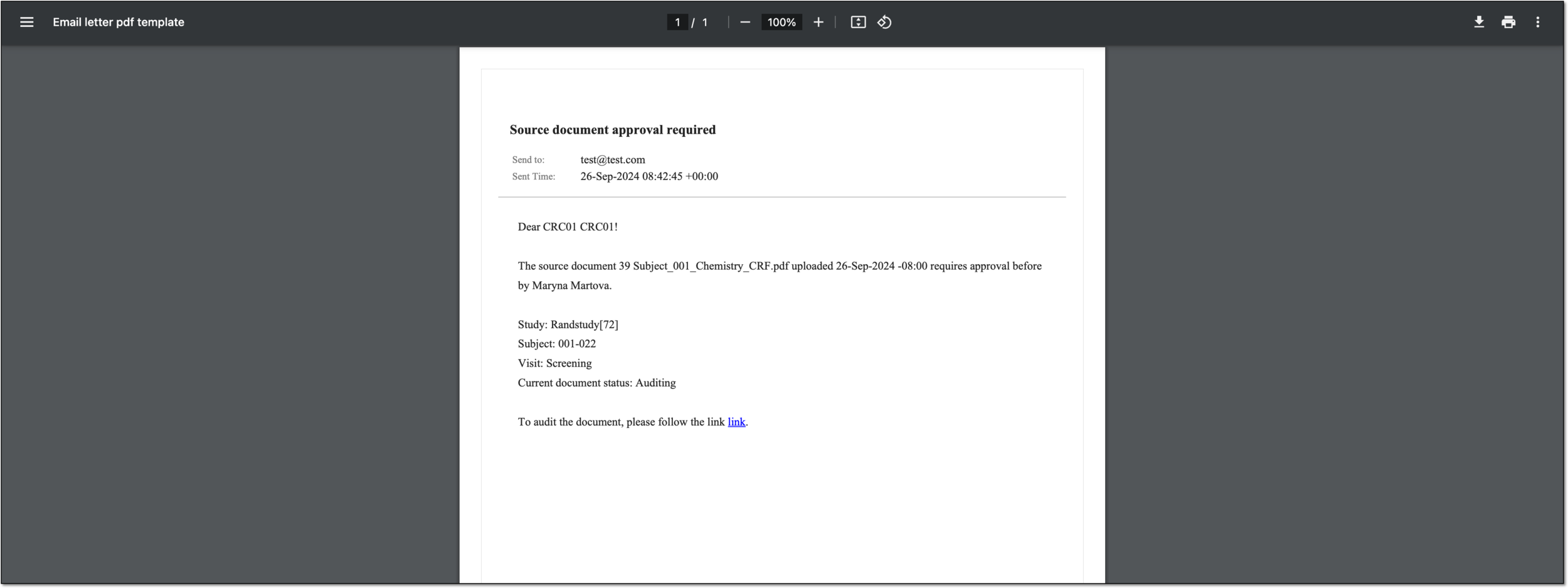Click the email address test@test.com
The image size is (1568, 588).
coord(613,160)
